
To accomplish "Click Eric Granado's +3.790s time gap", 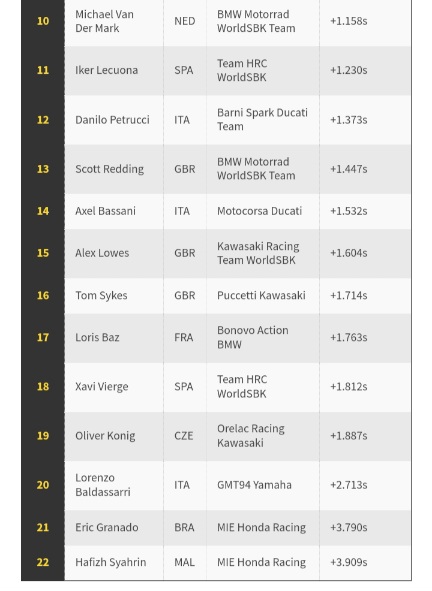I will pos(349,527).
